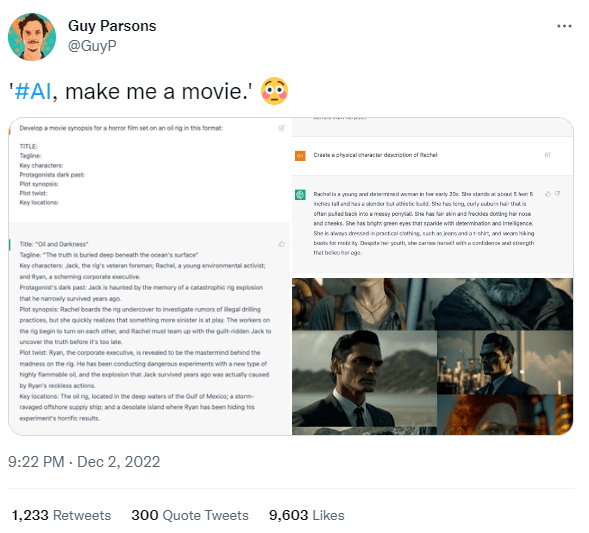
Task: Open the Guy Parsons display name
Action: coord(112,26)
